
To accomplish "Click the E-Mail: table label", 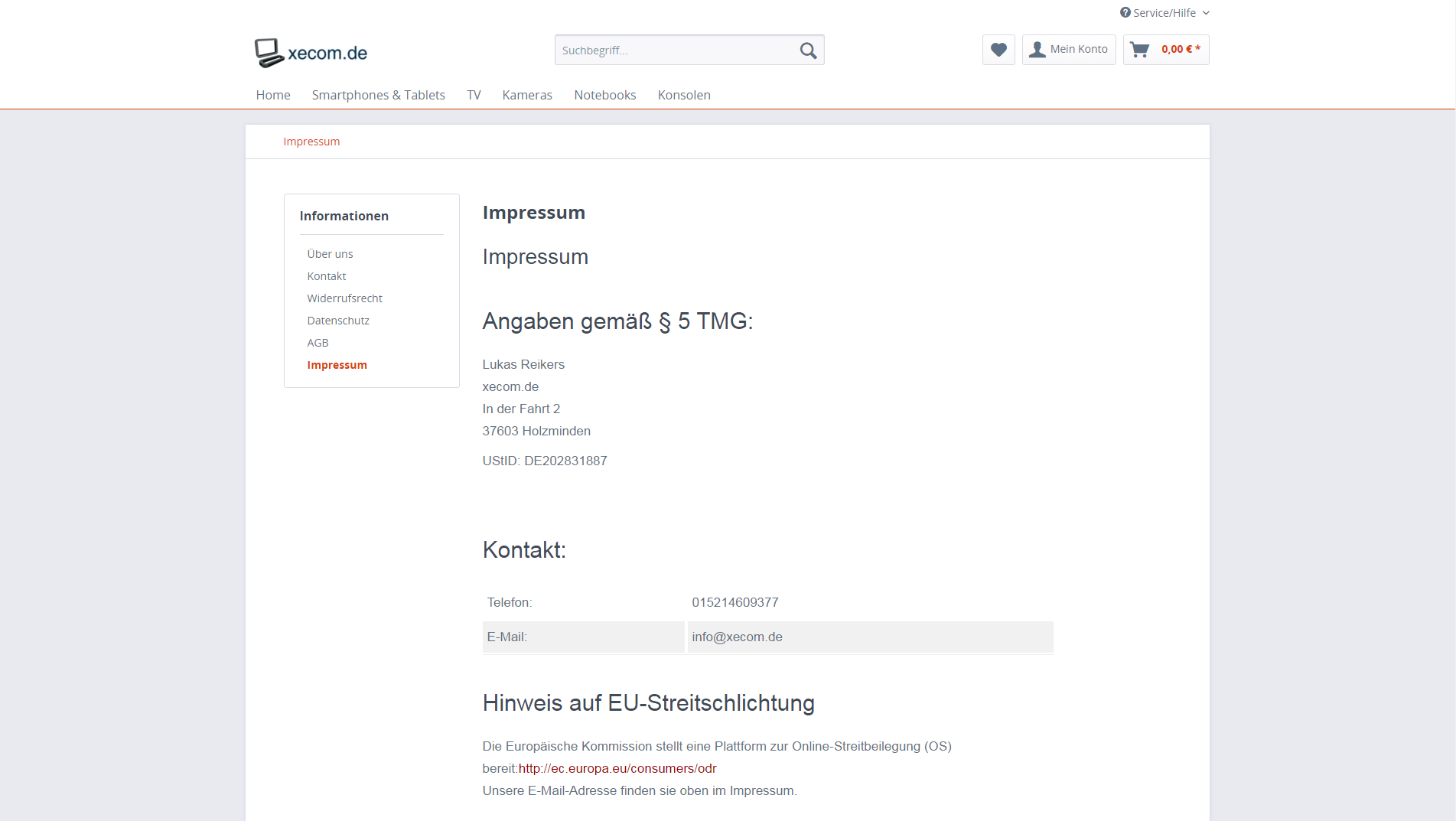I will click(x=507, y=637).
